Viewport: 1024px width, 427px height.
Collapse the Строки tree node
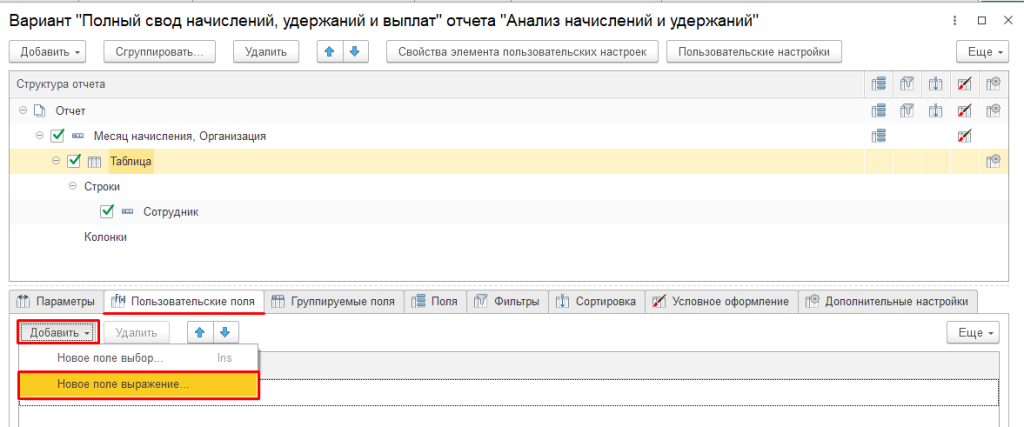tap(72, 186)
